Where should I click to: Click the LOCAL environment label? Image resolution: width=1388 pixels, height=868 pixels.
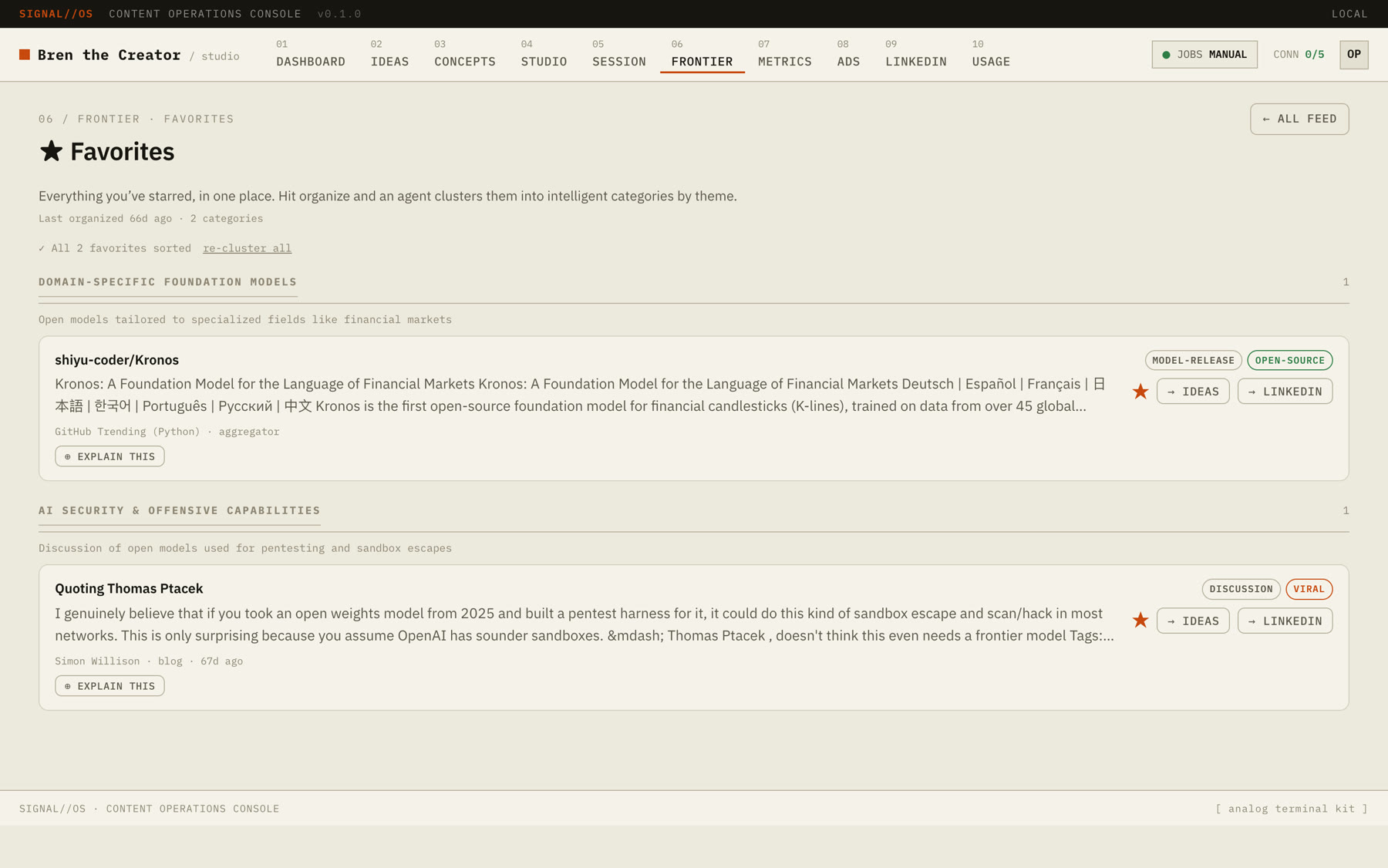[1349, 14]
